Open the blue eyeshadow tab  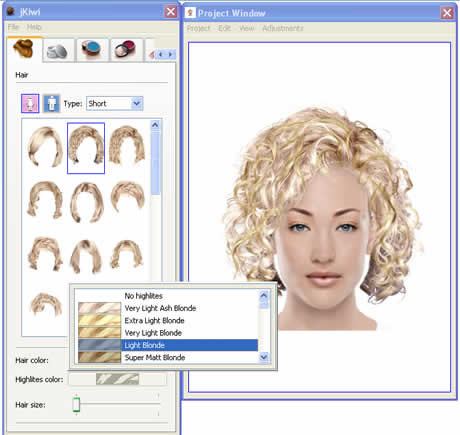coord(91,50)
